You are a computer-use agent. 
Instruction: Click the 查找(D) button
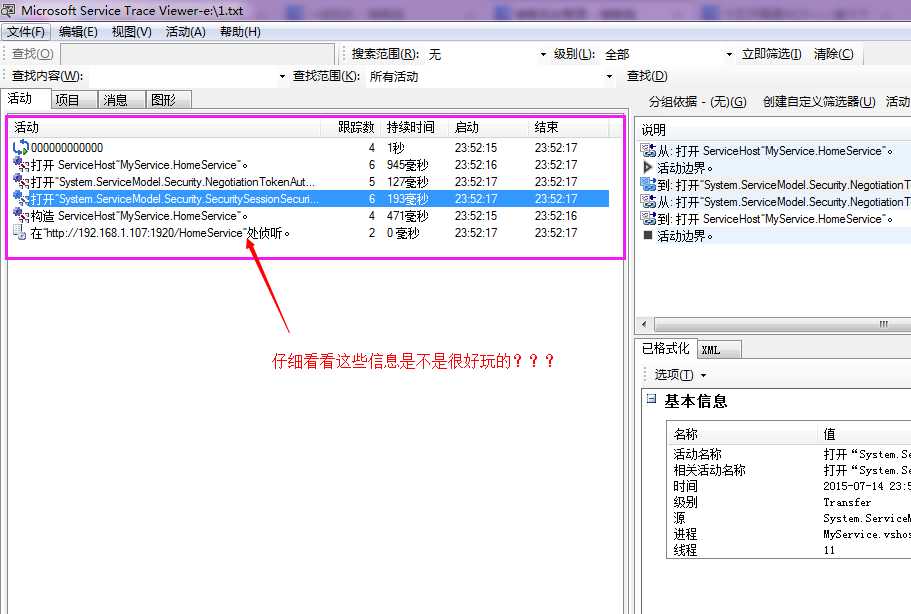click(647, 76)
